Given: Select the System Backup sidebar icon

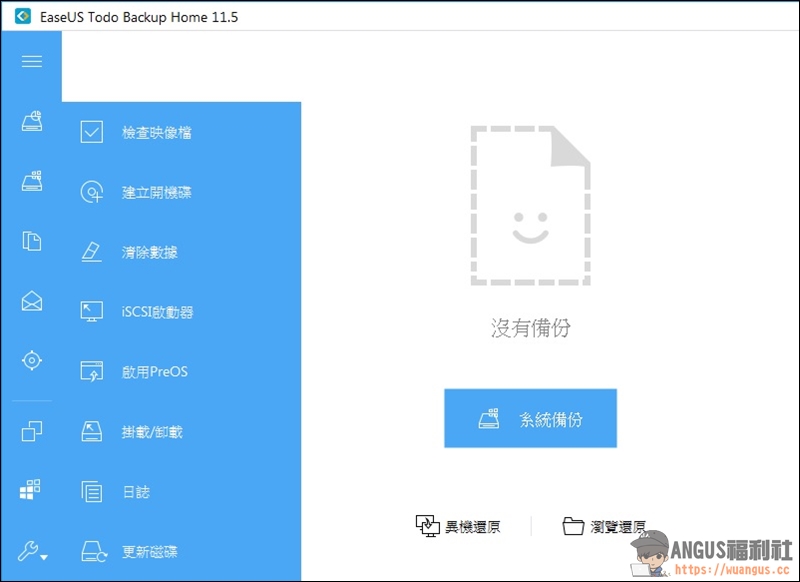Looking at the screenshot, I should tap(31, 181).
